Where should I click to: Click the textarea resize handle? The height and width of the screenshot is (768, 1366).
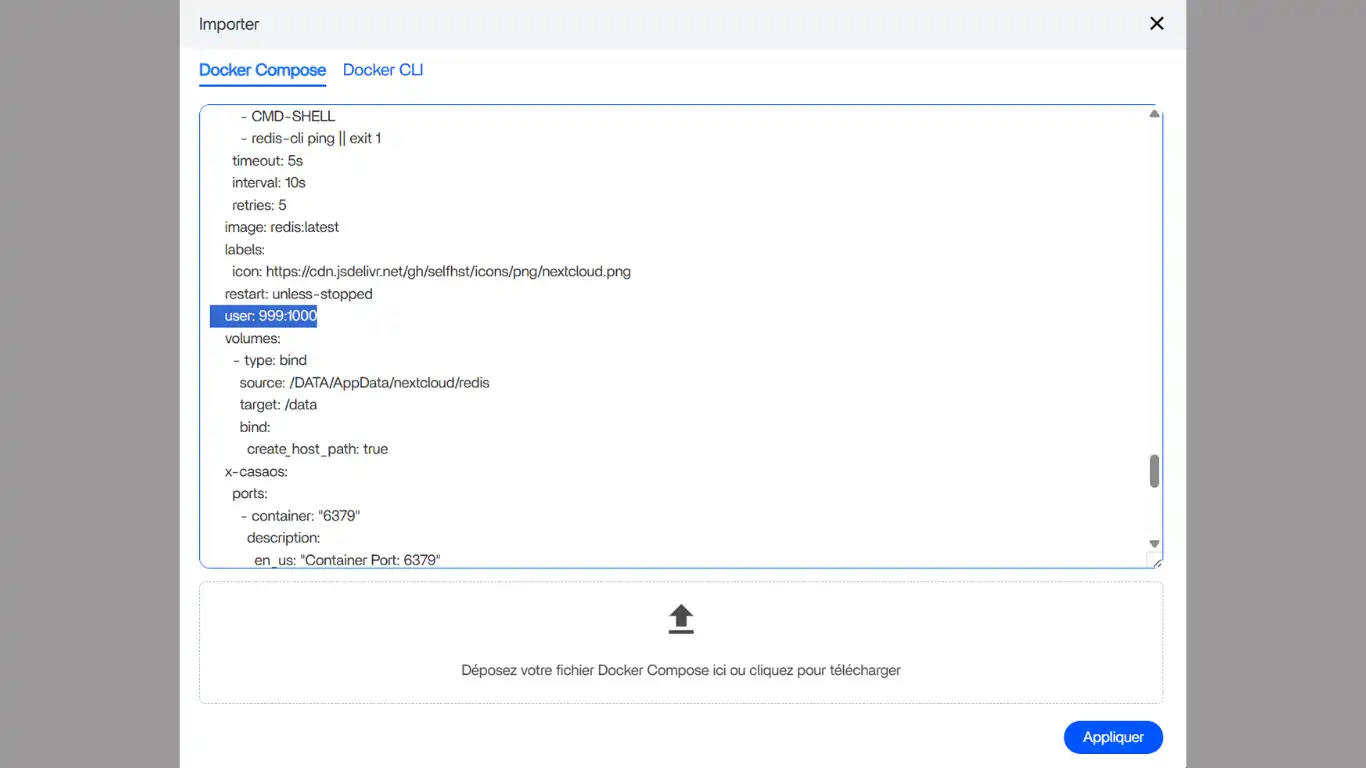1155,561
